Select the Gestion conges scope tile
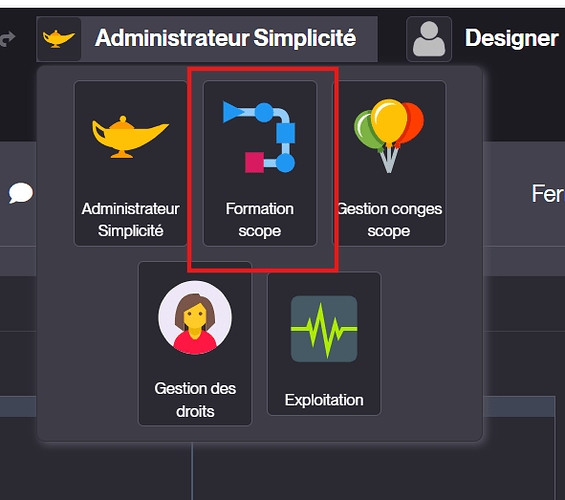Screen dimensions: 565x500 coord(389,163)
